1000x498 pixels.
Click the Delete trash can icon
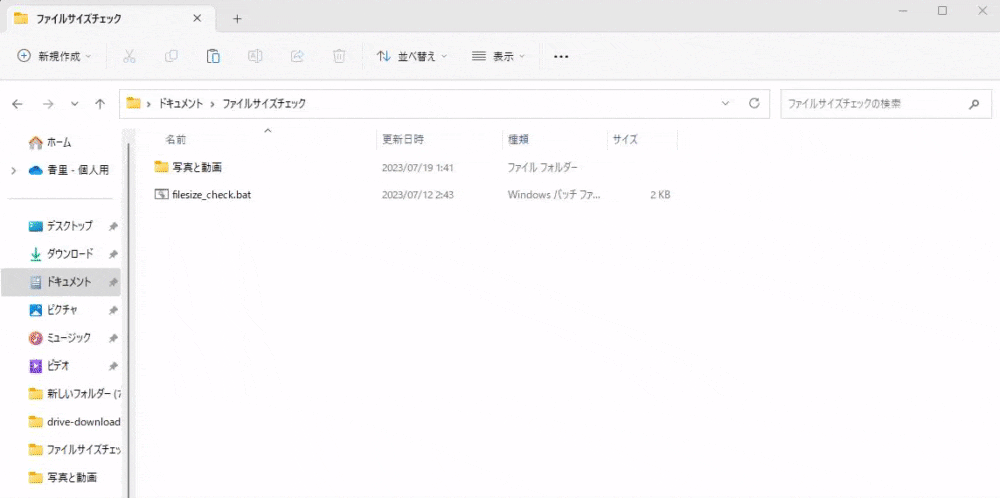tap(339, 57)
